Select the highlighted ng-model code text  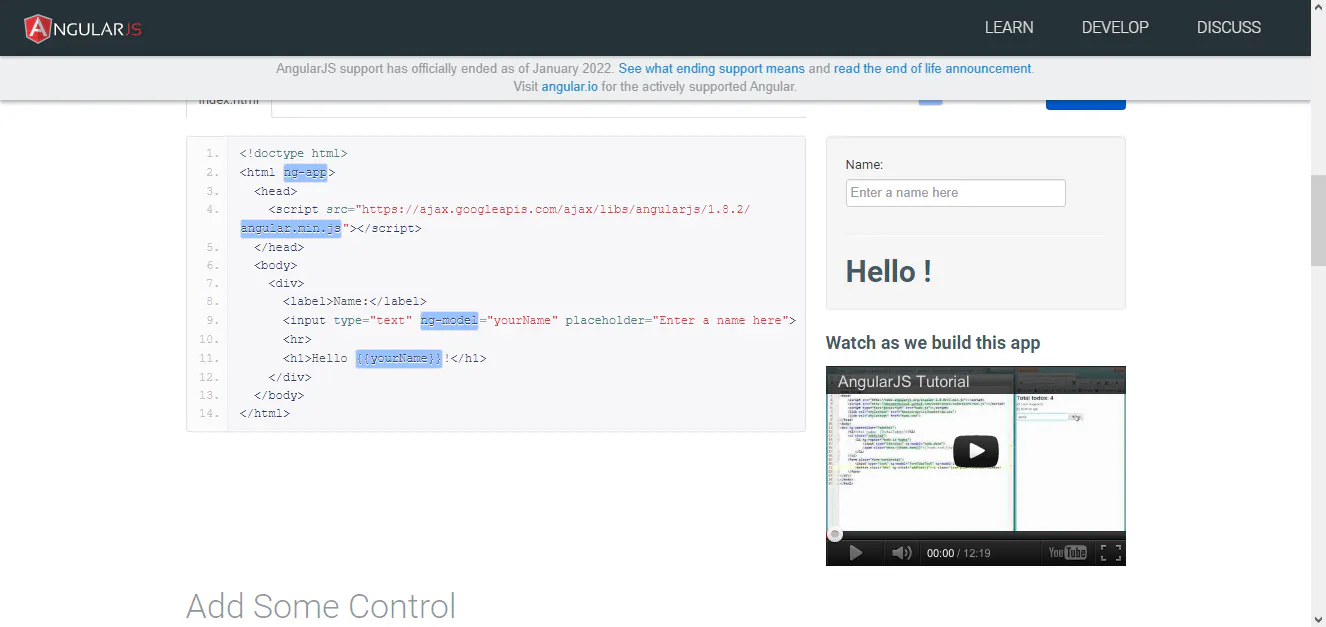(x=449, y=320)
